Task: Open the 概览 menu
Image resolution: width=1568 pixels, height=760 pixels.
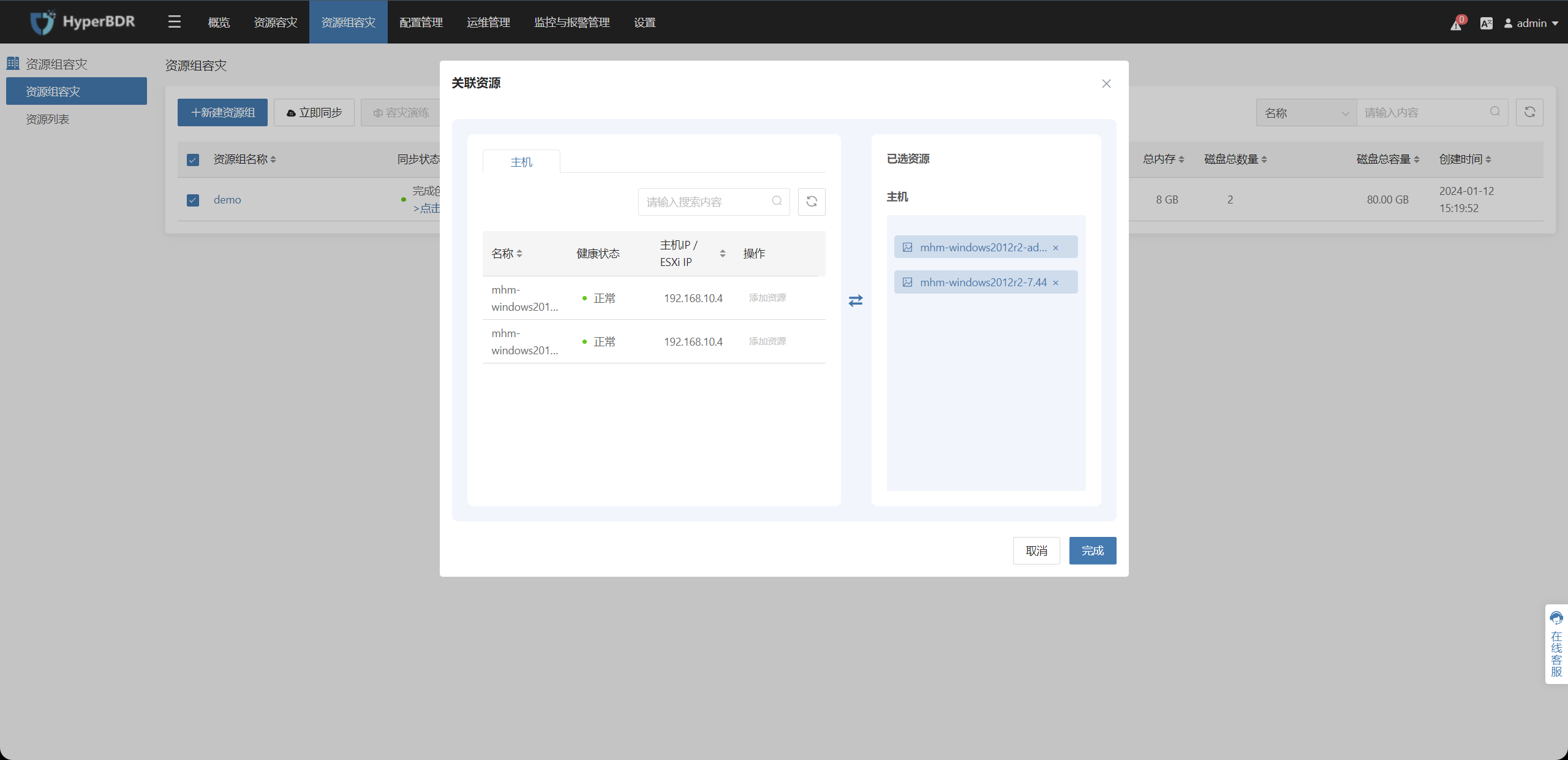Action: [219, 22]
